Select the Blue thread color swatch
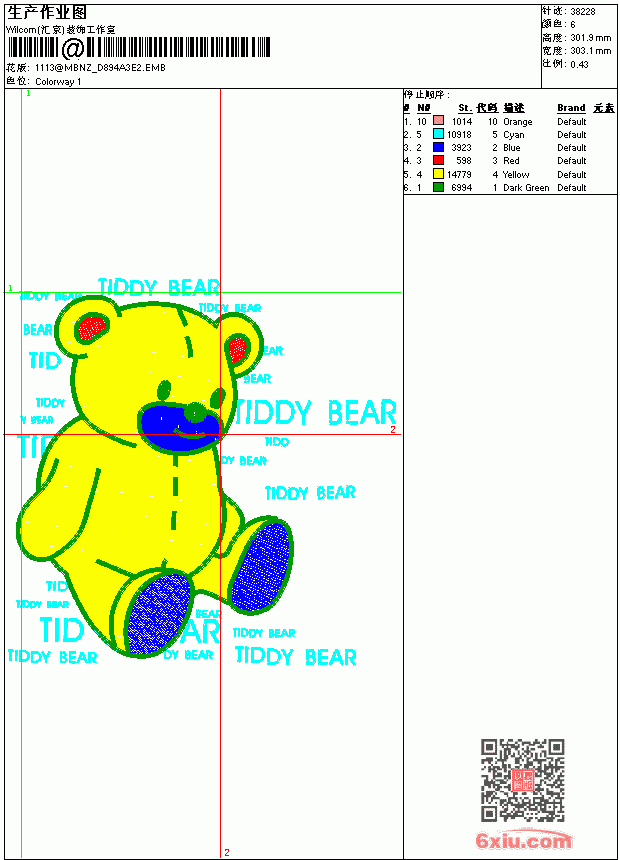The height and width of the screenshot is (860, 620). [438, 146]
